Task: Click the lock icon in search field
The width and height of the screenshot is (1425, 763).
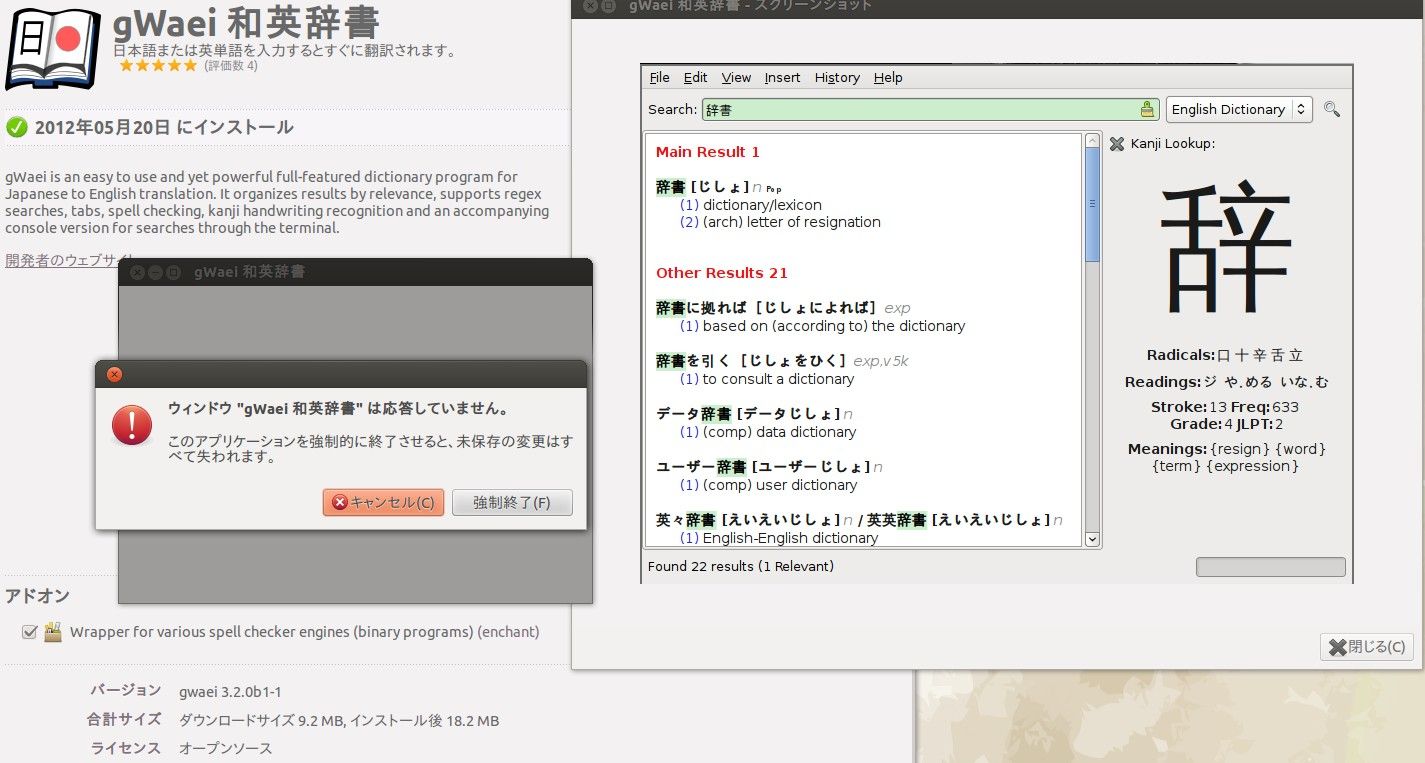Action: point(1147,109)
